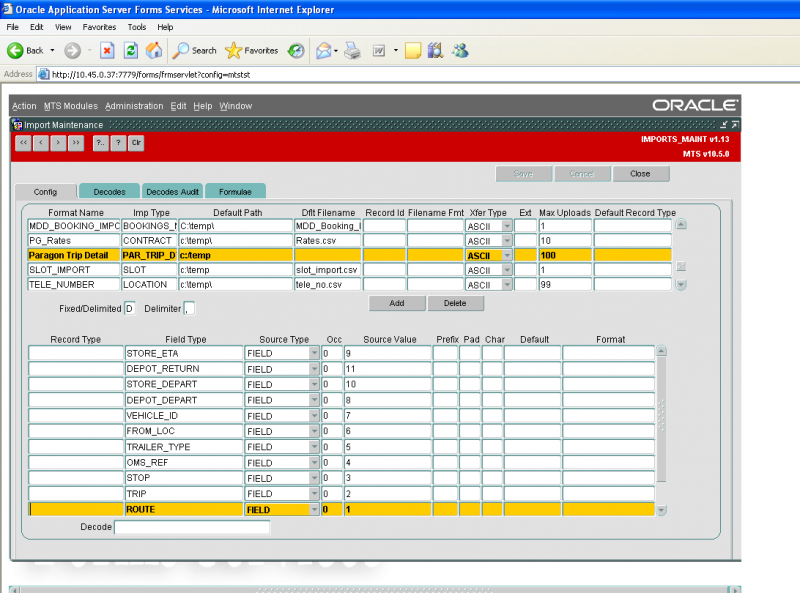Click the greyed Cancel button

click(582, 174)
